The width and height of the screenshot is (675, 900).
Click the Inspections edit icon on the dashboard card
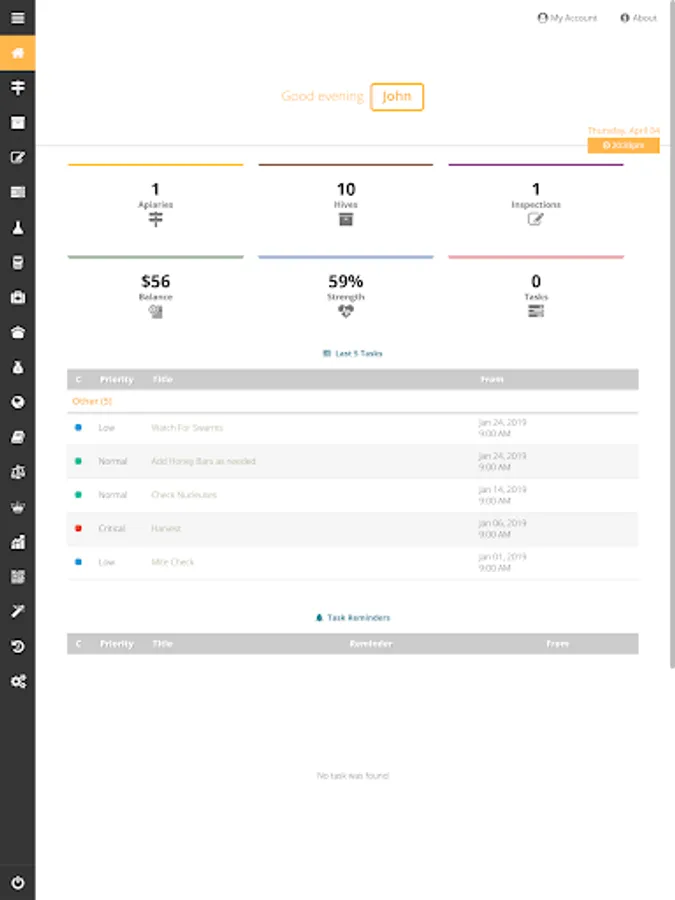[536, 219]
